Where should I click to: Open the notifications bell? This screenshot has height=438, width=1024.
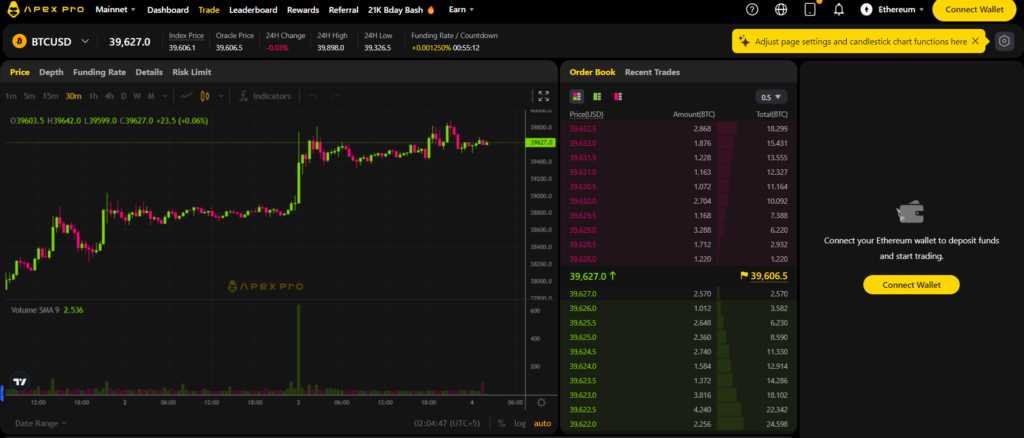[x=839, y=10]
